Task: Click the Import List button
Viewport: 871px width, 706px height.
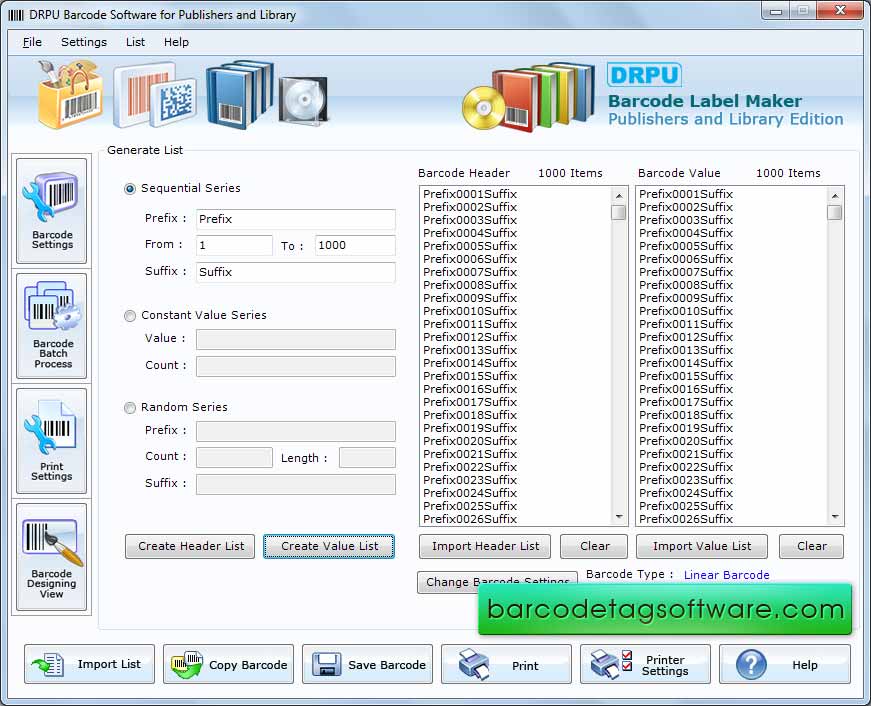Action: [89, 665]
